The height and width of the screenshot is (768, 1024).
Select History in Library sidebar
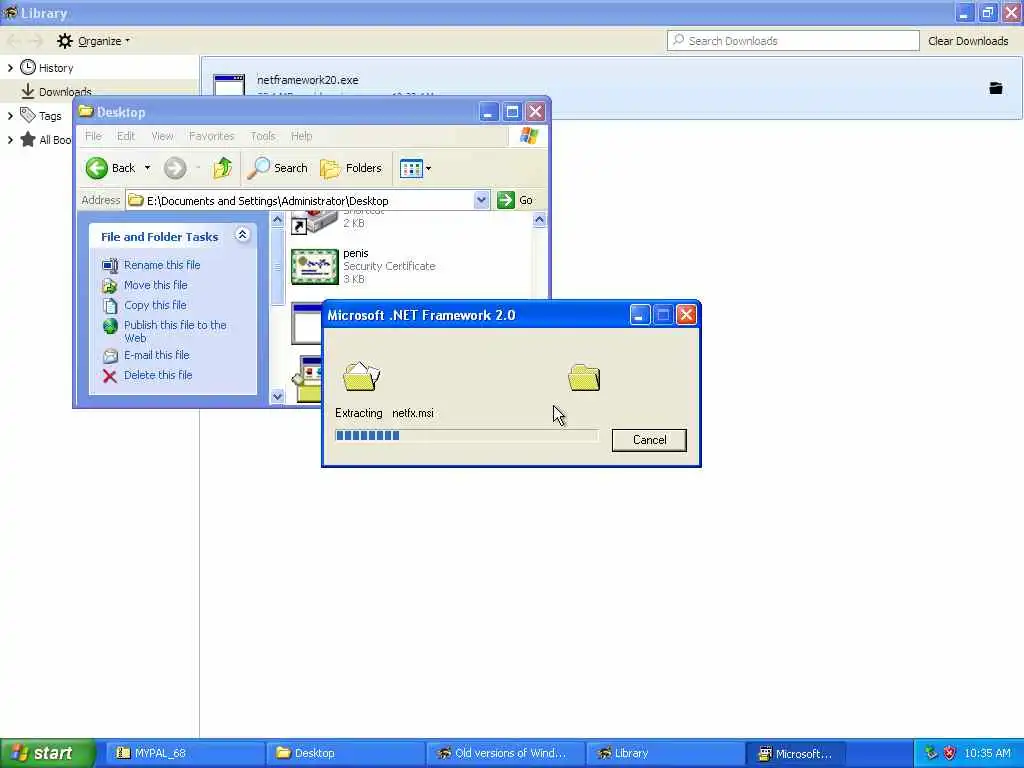56,68
